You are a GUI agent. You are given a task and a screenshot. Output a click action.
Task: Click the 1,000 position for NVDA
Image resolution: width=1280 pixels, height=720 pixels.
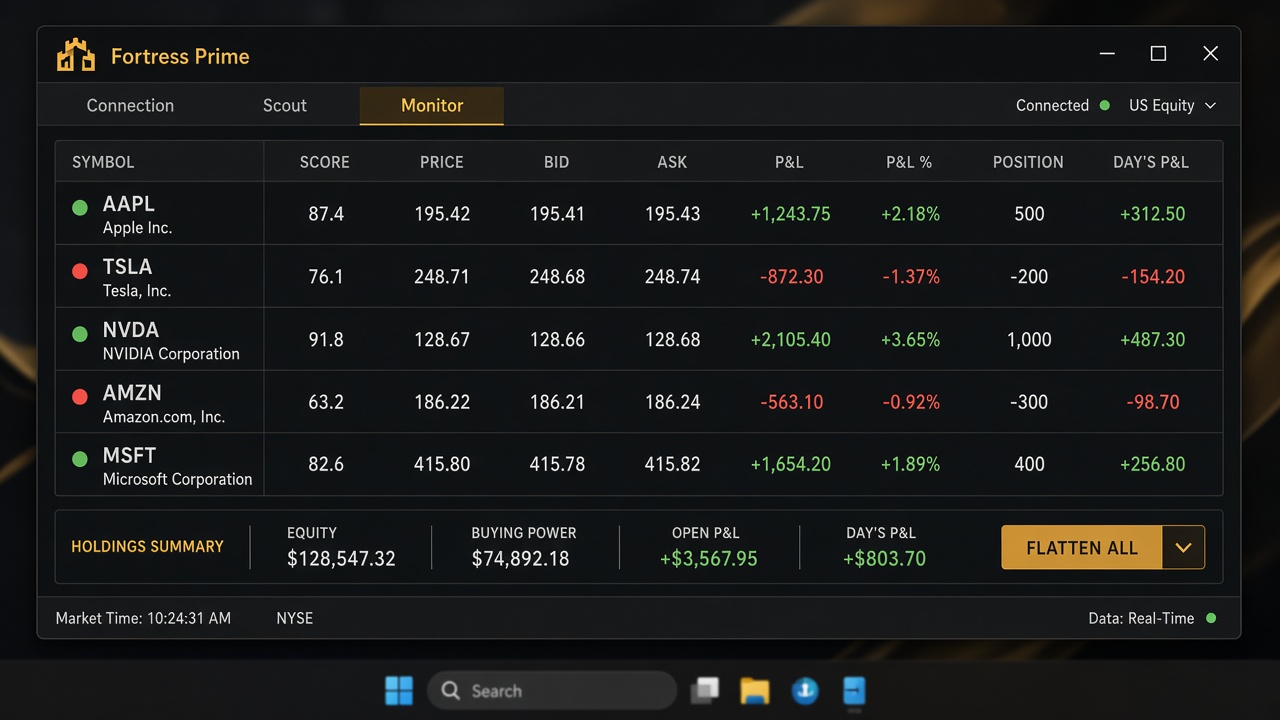pos(1029,340)
